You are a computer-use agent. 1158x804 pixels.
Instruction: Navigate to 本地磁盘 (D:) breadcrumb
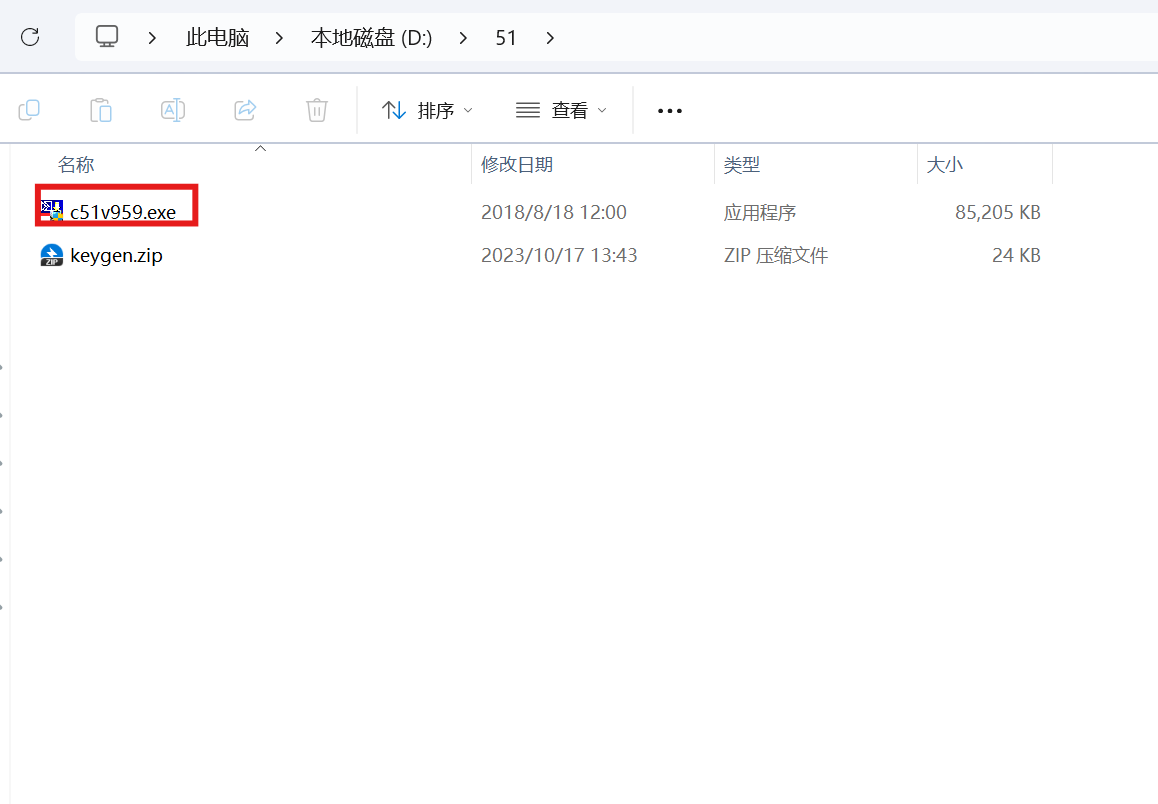(x=371, y=38)
